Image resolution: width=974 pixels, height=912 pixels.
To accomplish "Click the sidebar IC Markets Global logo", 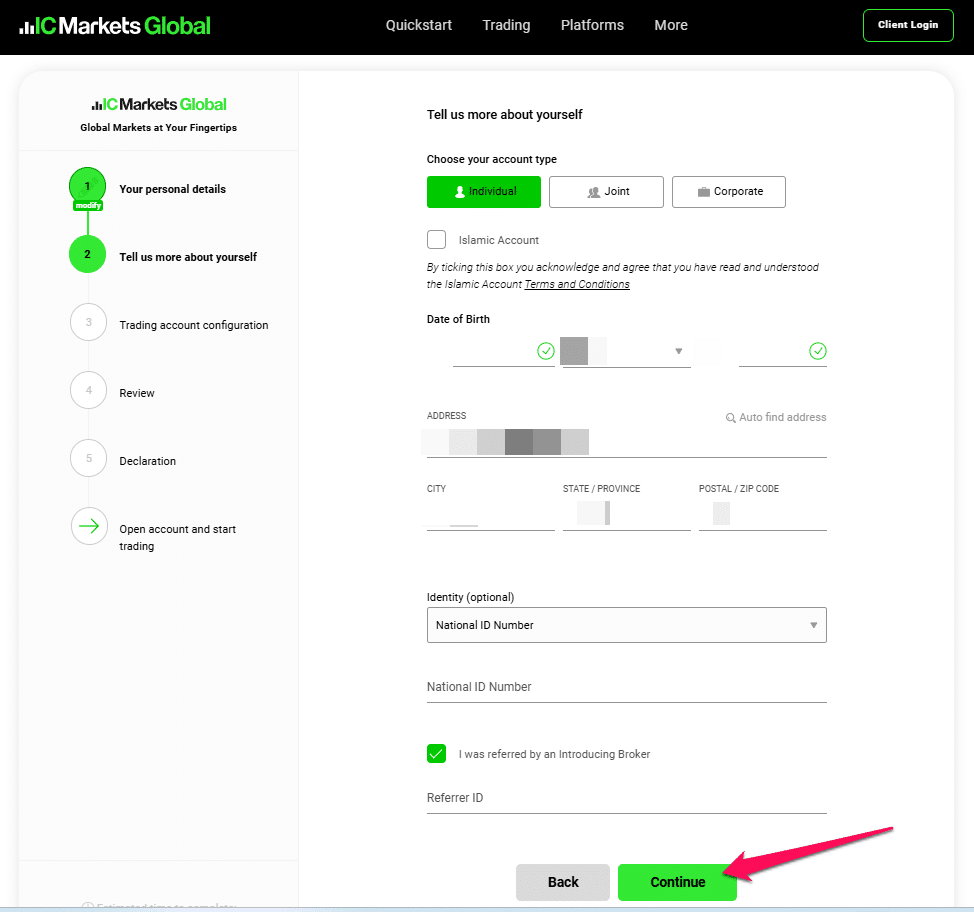I will [159, 104].
